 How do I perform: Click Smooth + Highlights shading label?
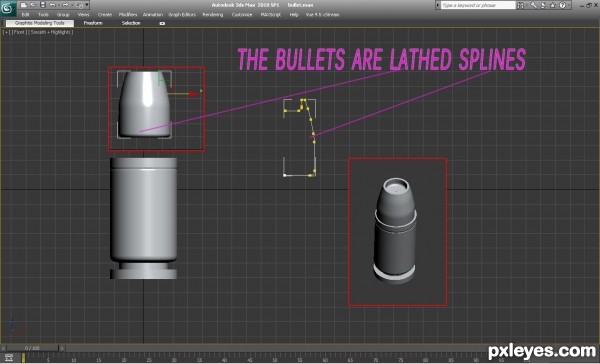pos(51,33)
